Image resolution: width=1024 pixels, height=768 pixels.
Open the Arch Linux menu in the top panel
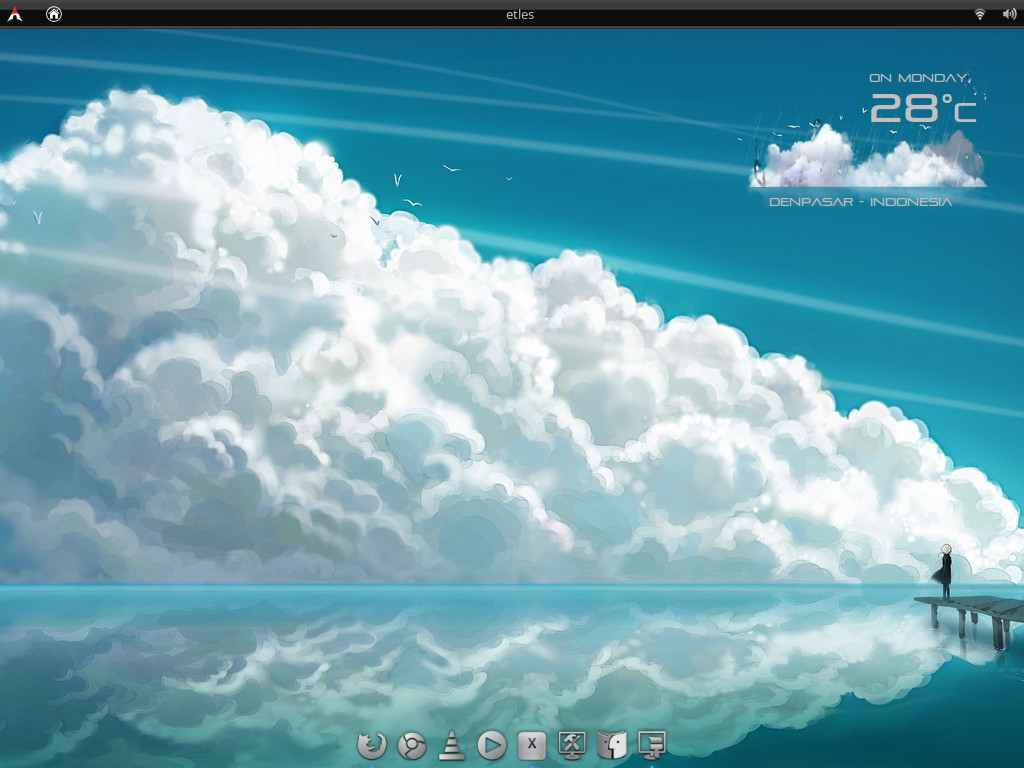point(14,14)
